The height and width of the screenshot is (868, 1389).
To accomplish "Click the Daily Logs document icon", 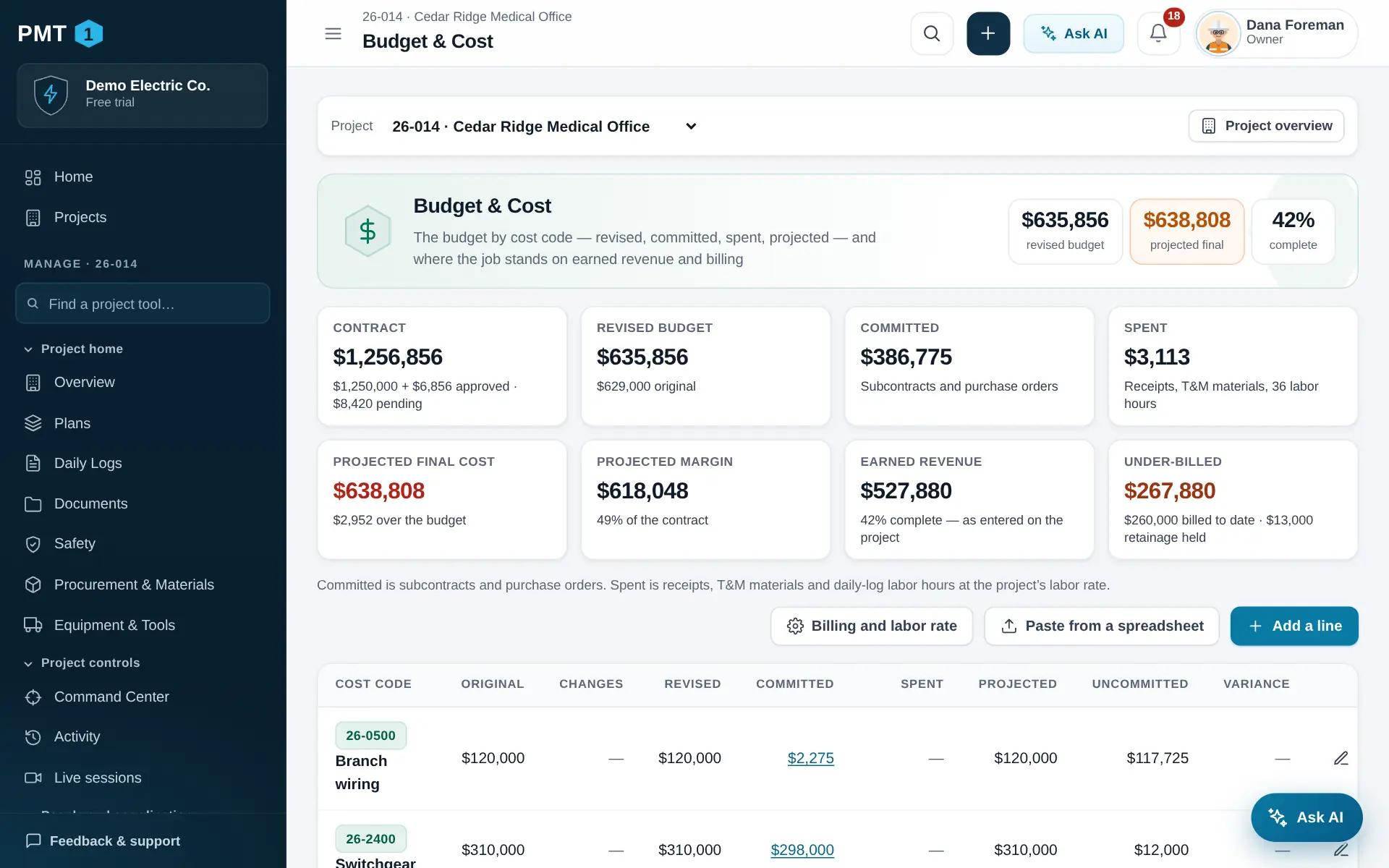I will pyautogui.click(x=33, y=463).
